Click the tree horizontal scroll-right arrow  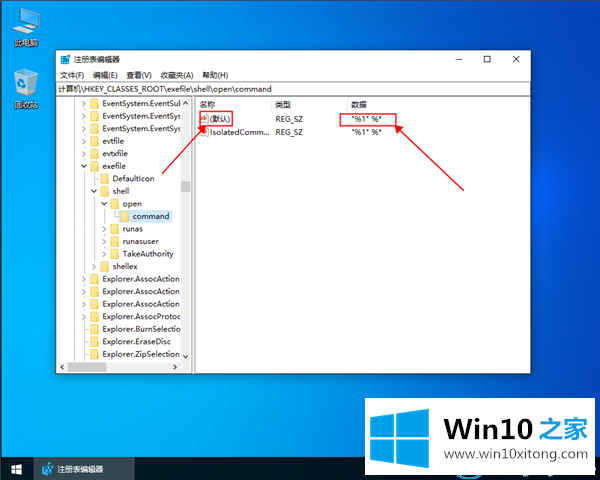click(x=175, y=367)
